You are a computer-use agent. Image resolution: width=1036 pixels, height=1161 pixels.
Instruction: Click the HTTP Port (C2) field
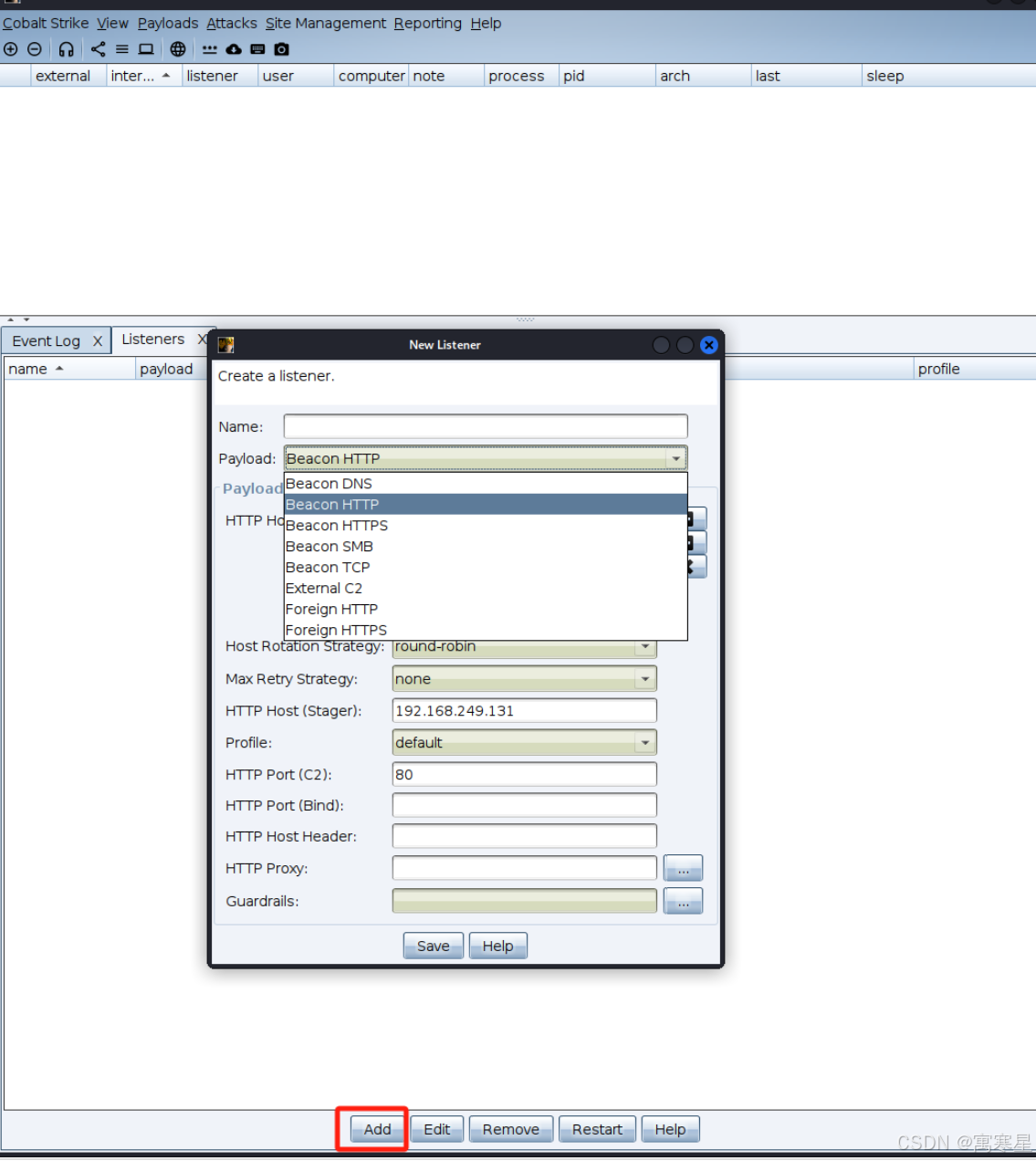[x=524, y=774]
